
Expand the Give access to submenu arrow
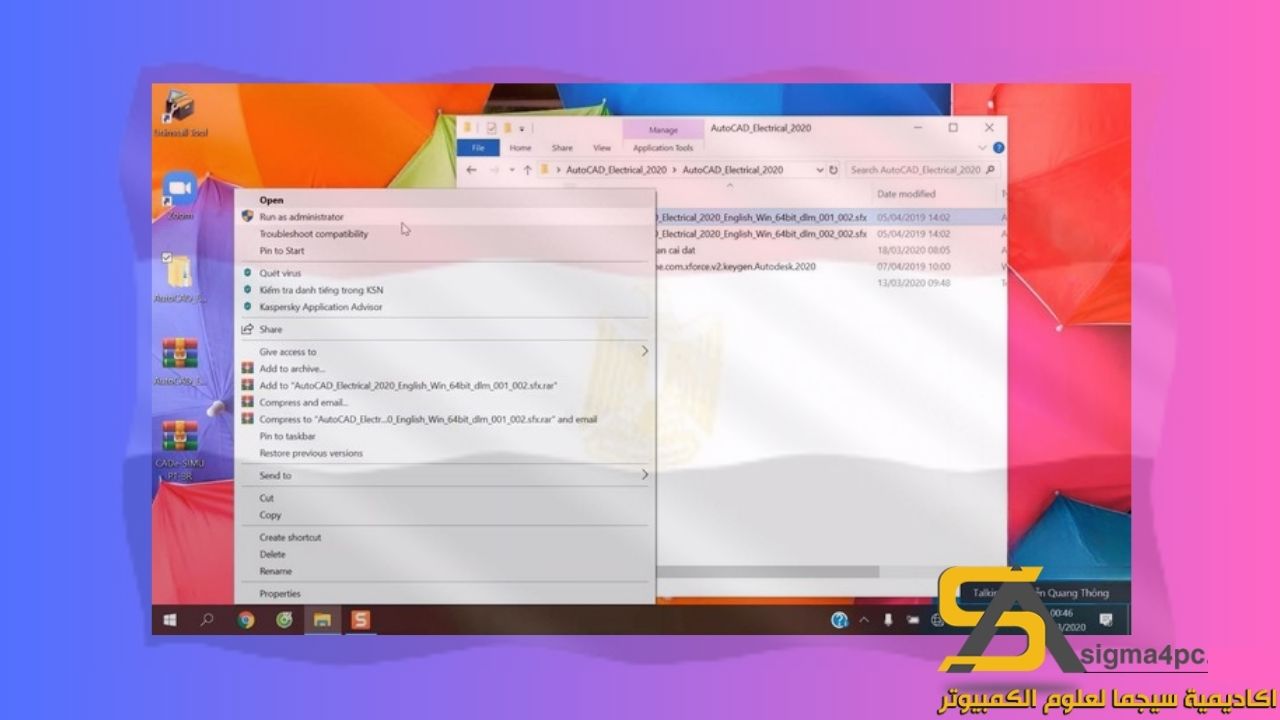(645, 351)
